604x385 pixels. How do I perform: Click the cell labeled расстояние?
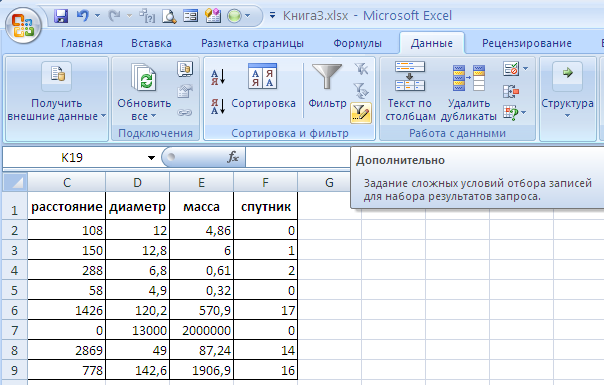point(67,206)
